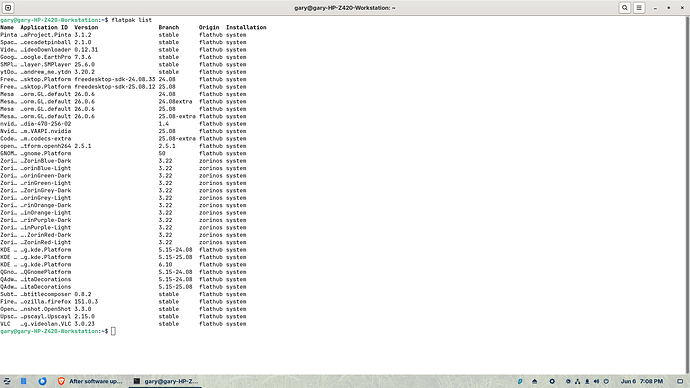The height and width of the screenshot is (388, 690).
Task: Click the download/updates tray icon
Action: [x=587, y=381]
